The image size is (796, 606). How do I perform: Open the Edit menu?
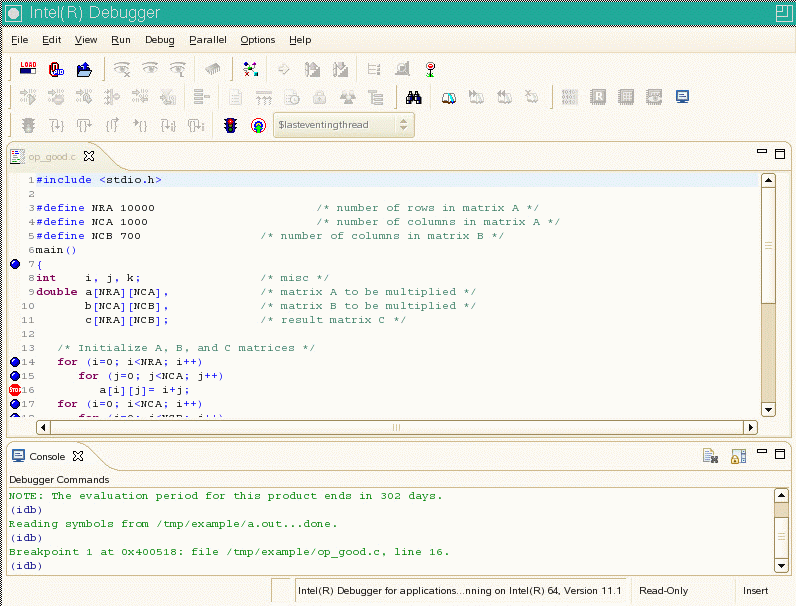tap(51, 40)
